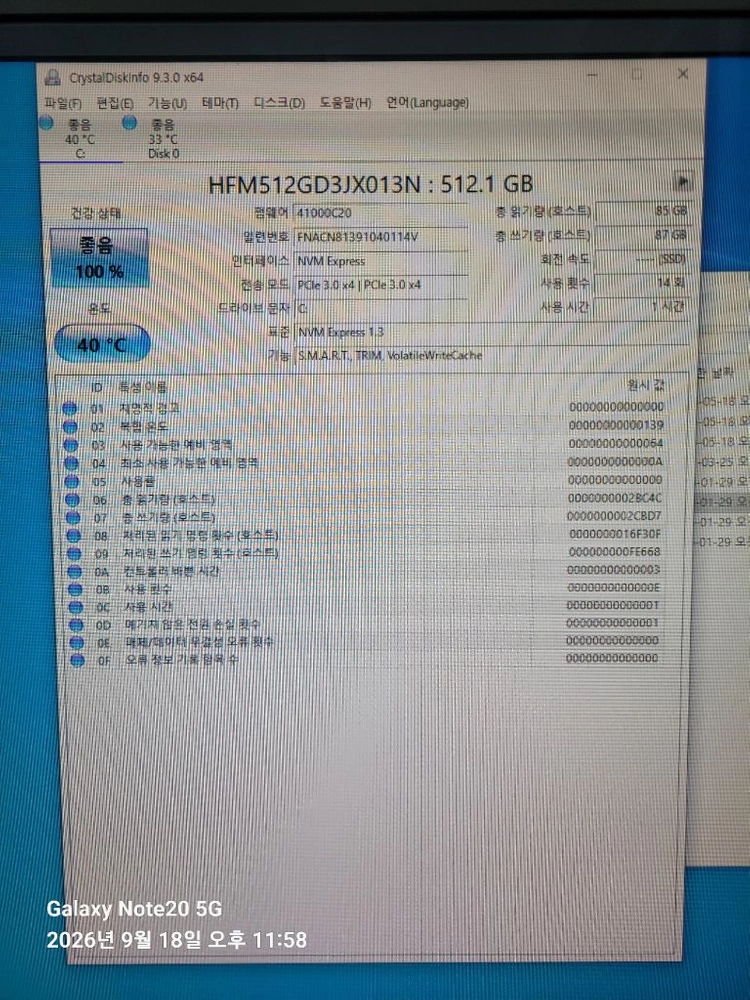Image resolution: width=750 pixels, height=1000 pixels.
Task: Open the 파일(F) menu
Action: coord(63,103)
